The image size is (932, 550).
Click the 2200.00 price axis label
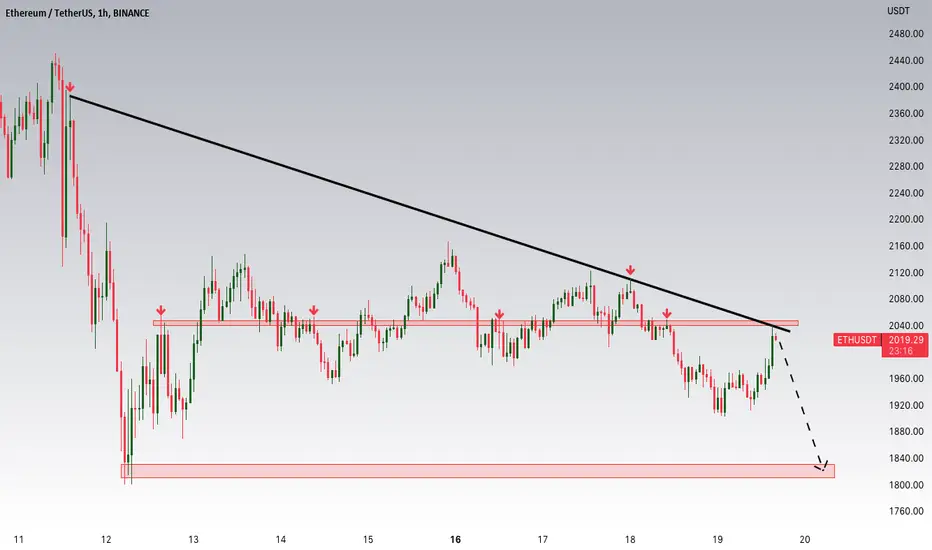(906, 219)
